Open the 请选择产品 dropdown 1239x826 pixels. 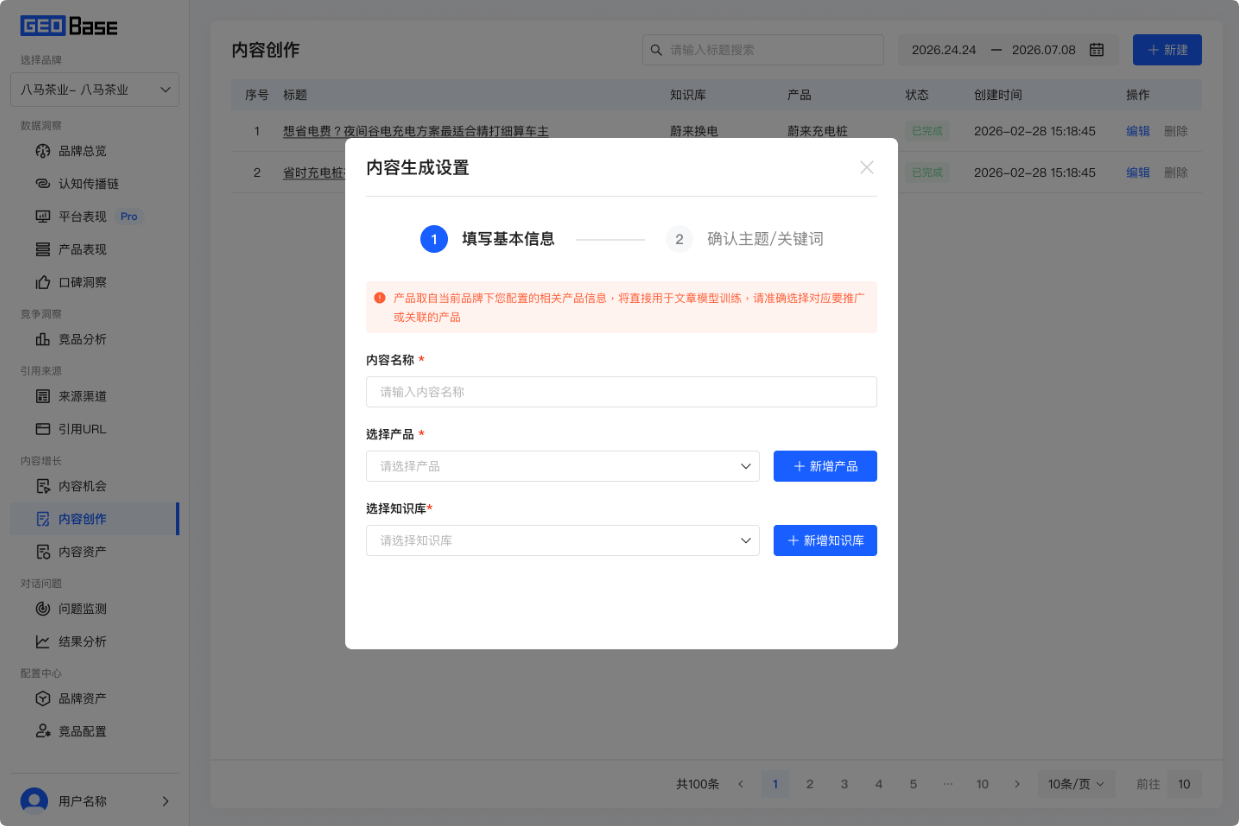(x=563, y=466)
